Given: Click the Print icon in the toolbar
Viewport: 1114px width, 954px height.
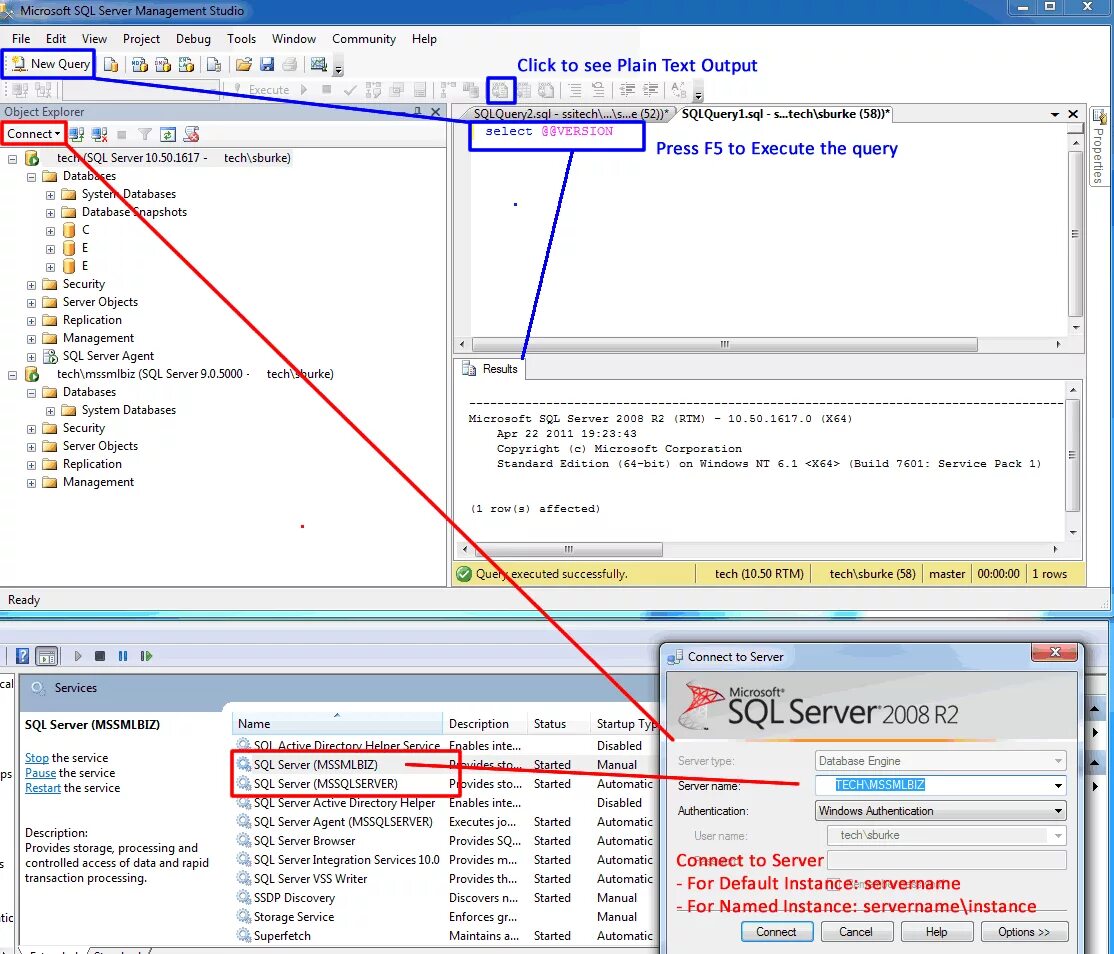Looking at the screenshot, I should coord(289,65).
